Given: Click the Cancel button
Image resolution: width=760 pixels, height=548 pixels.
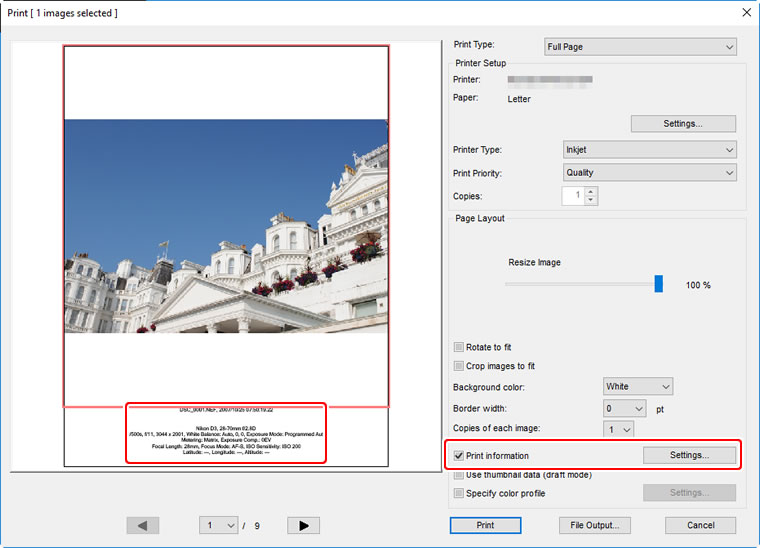Looking at the screenshot, I should (x=700, y=525).
